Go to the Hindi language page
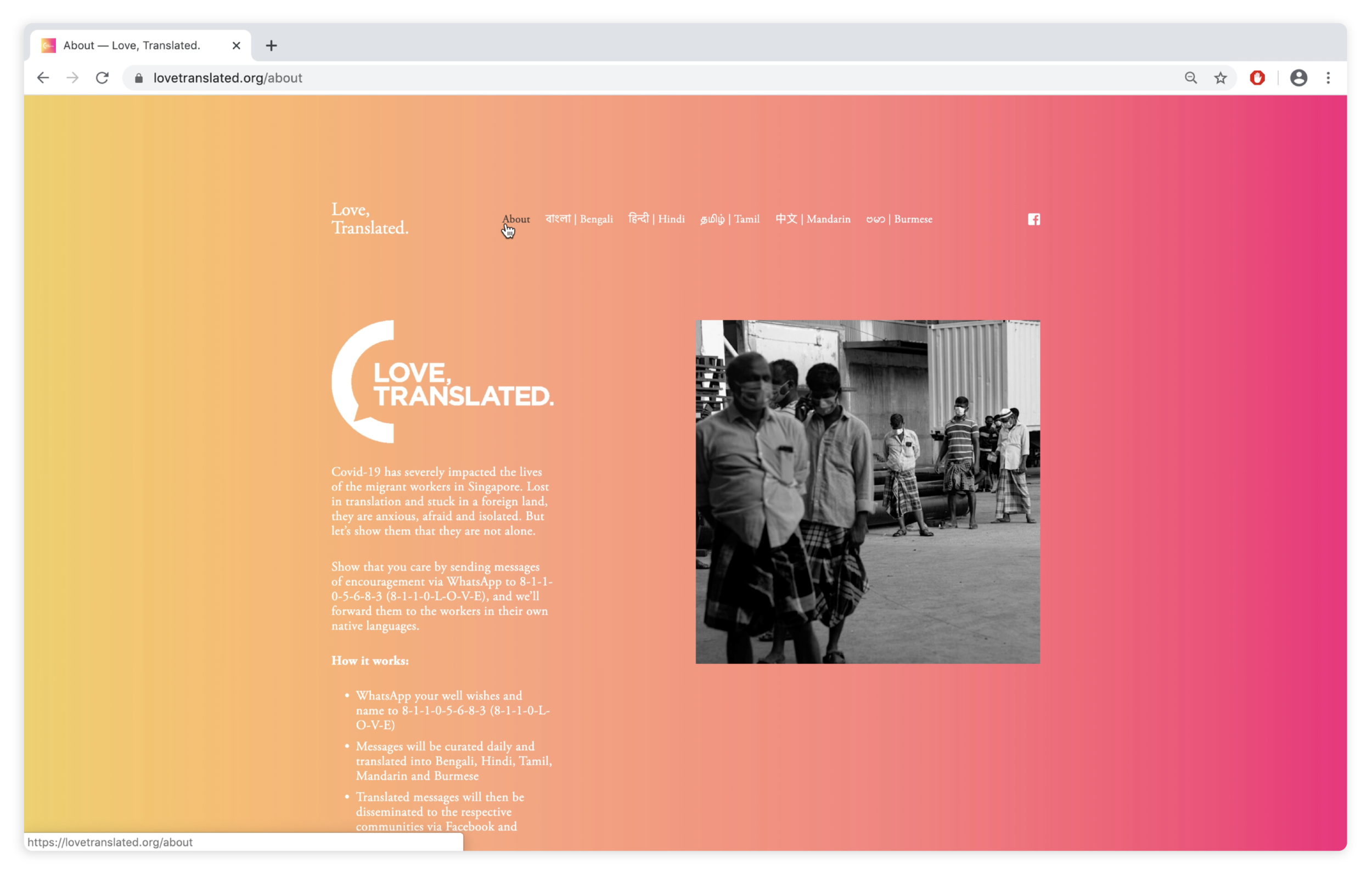This screenshot has height=874, width=1372. pos(656,220)
